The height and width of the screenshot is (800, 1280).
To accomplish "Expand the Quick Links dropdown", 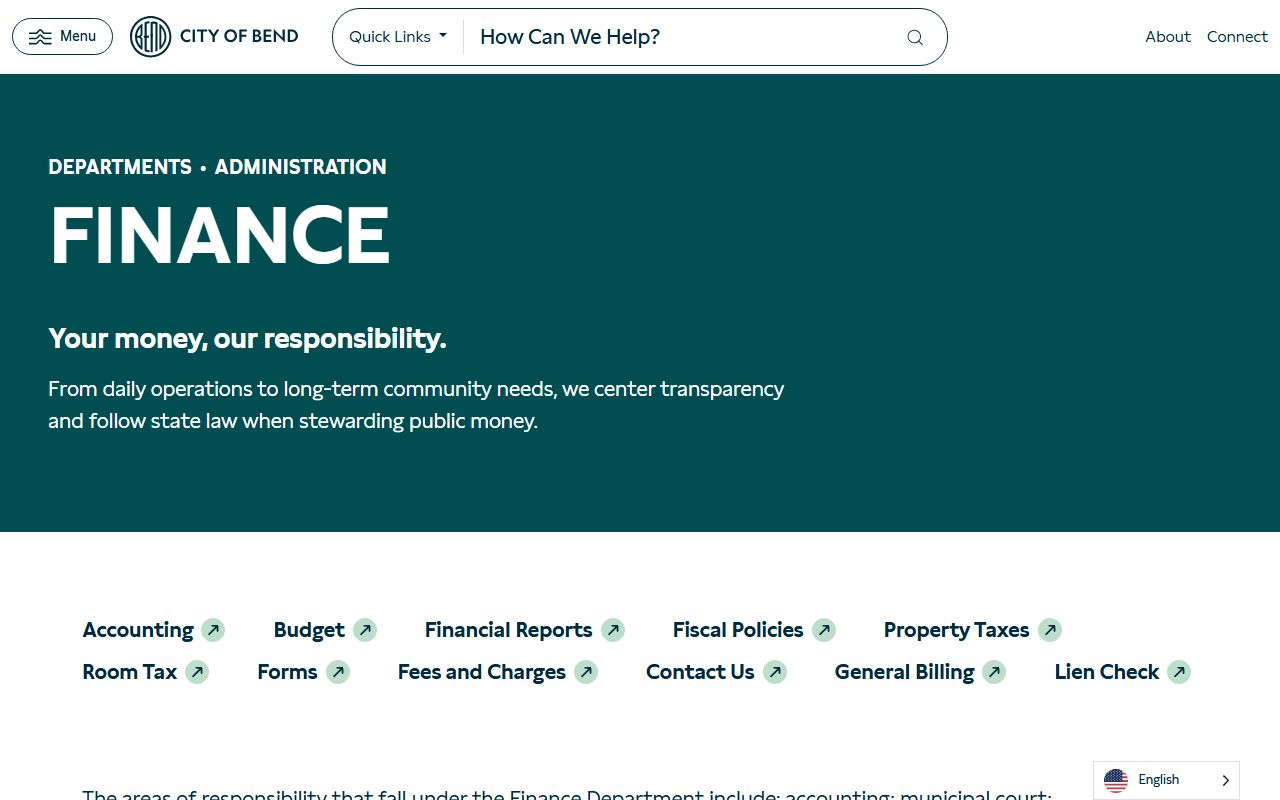I will coord(398,37).
